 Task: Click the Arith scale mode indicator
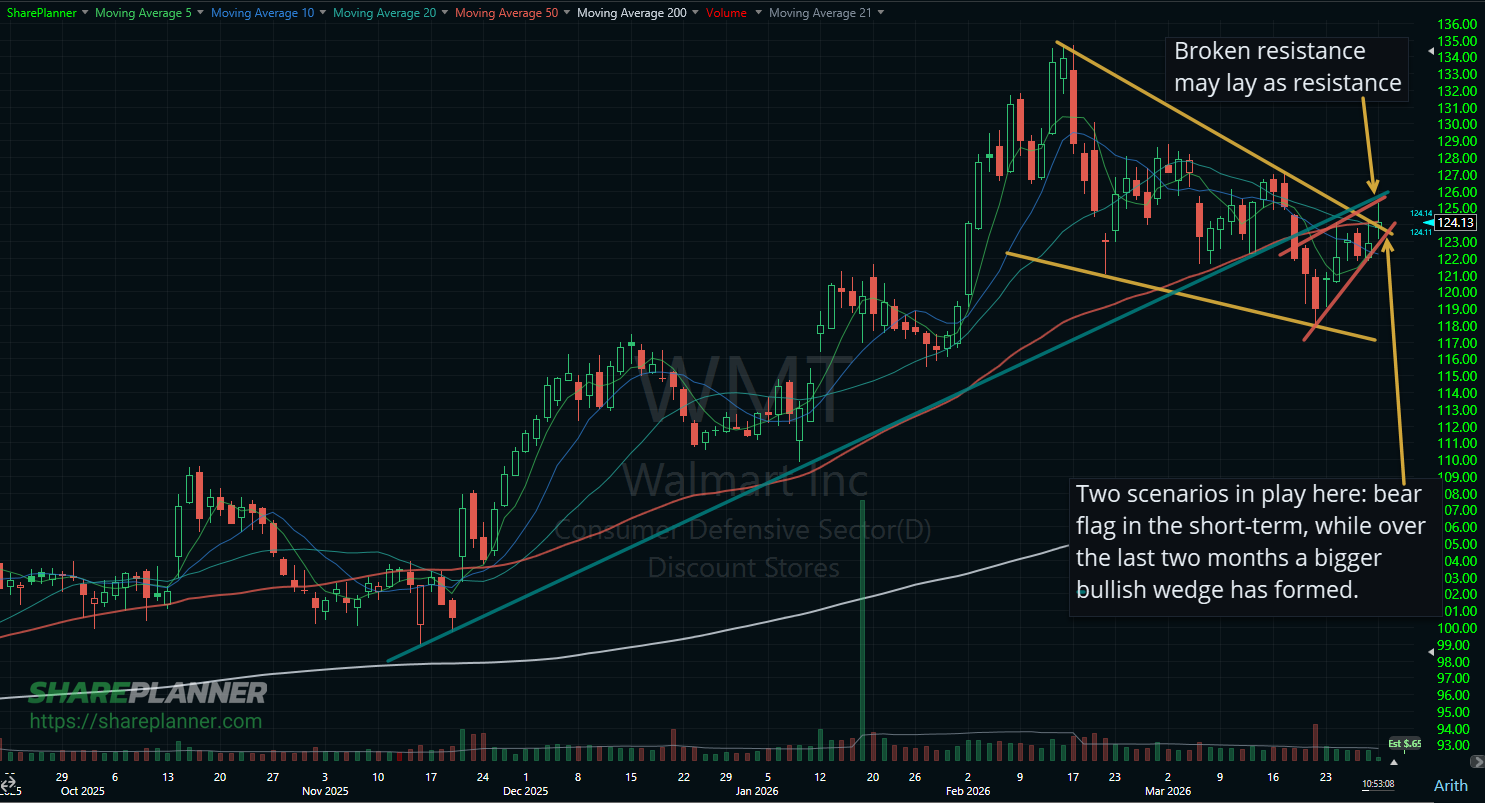(x=1450, y=786)
